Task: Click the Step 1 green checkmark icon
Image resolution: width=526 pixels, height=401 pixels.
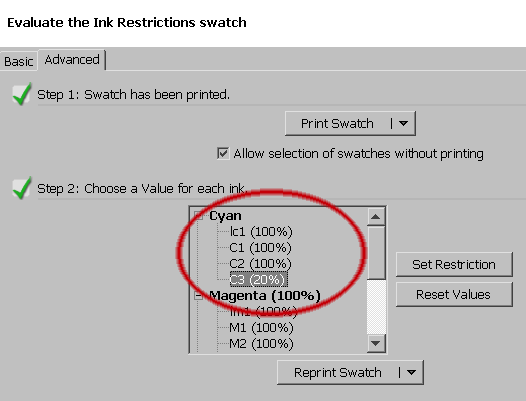Action: 22,94
